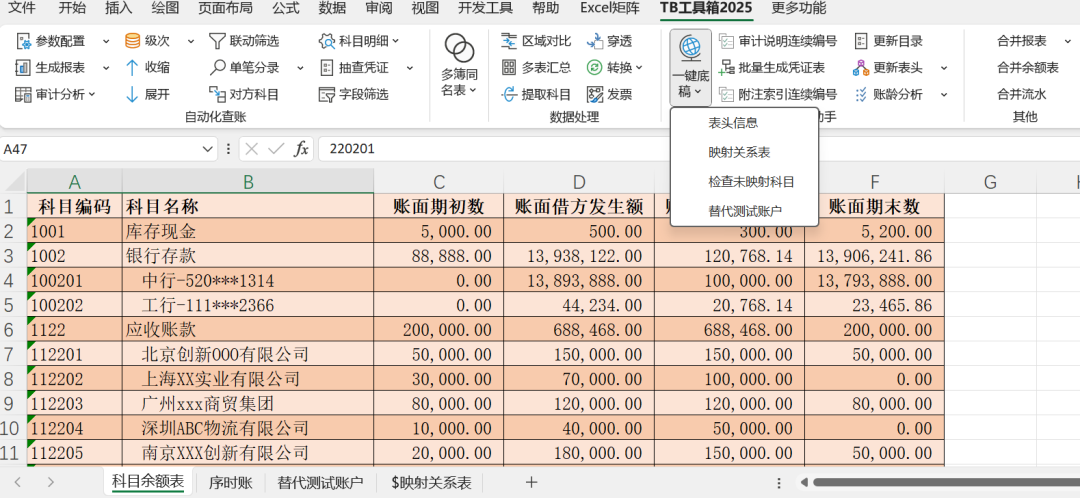Click cell with value 13,938,122.00
The image size is (1080, 498).
(x=579, y=256)
